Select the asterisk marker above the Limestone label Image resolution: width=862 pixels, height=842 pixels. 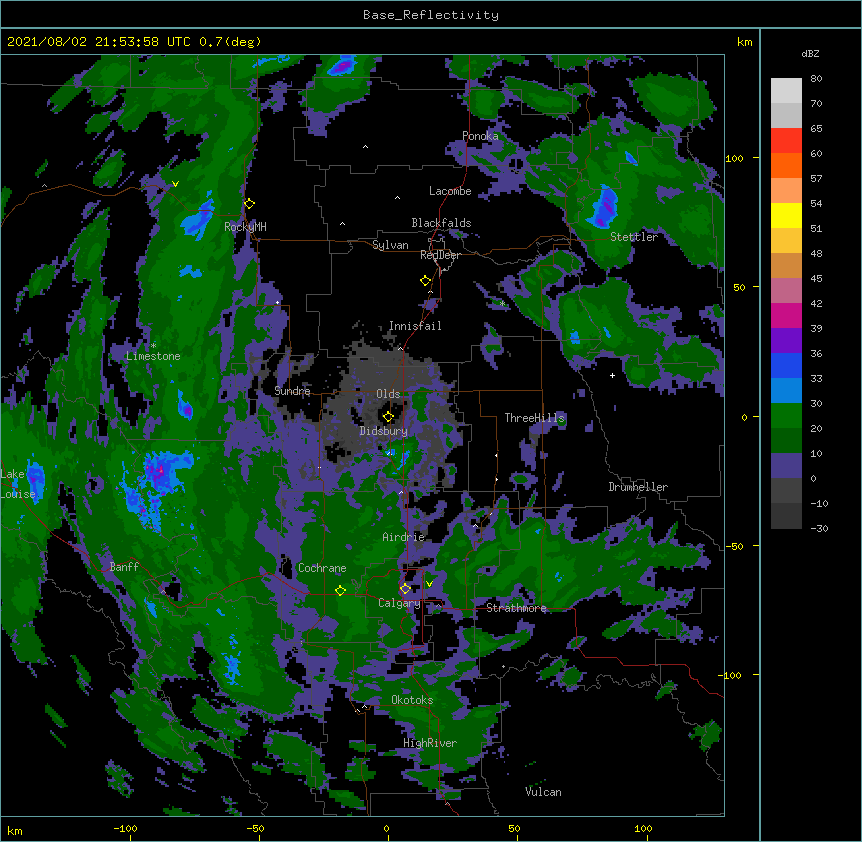tap(153, 346)
